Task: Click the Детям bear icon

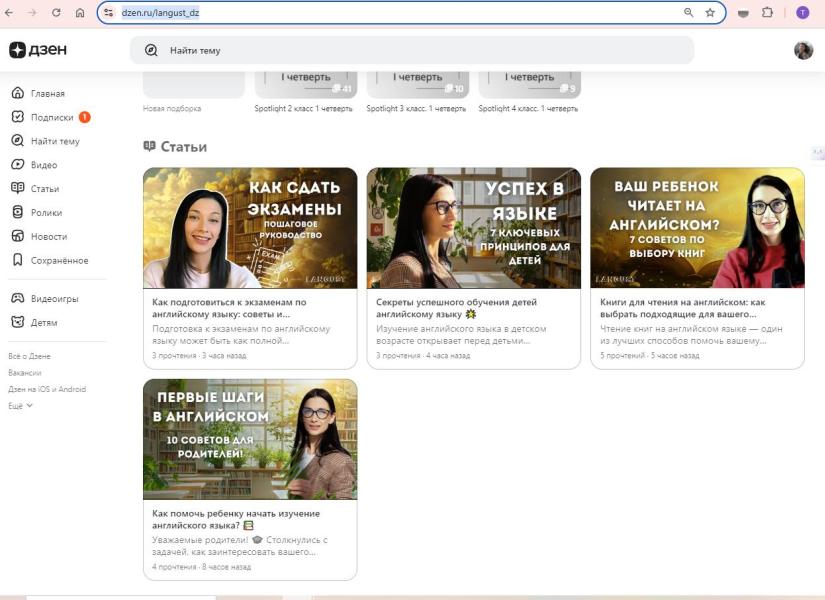Action: (x=17, y=322)
